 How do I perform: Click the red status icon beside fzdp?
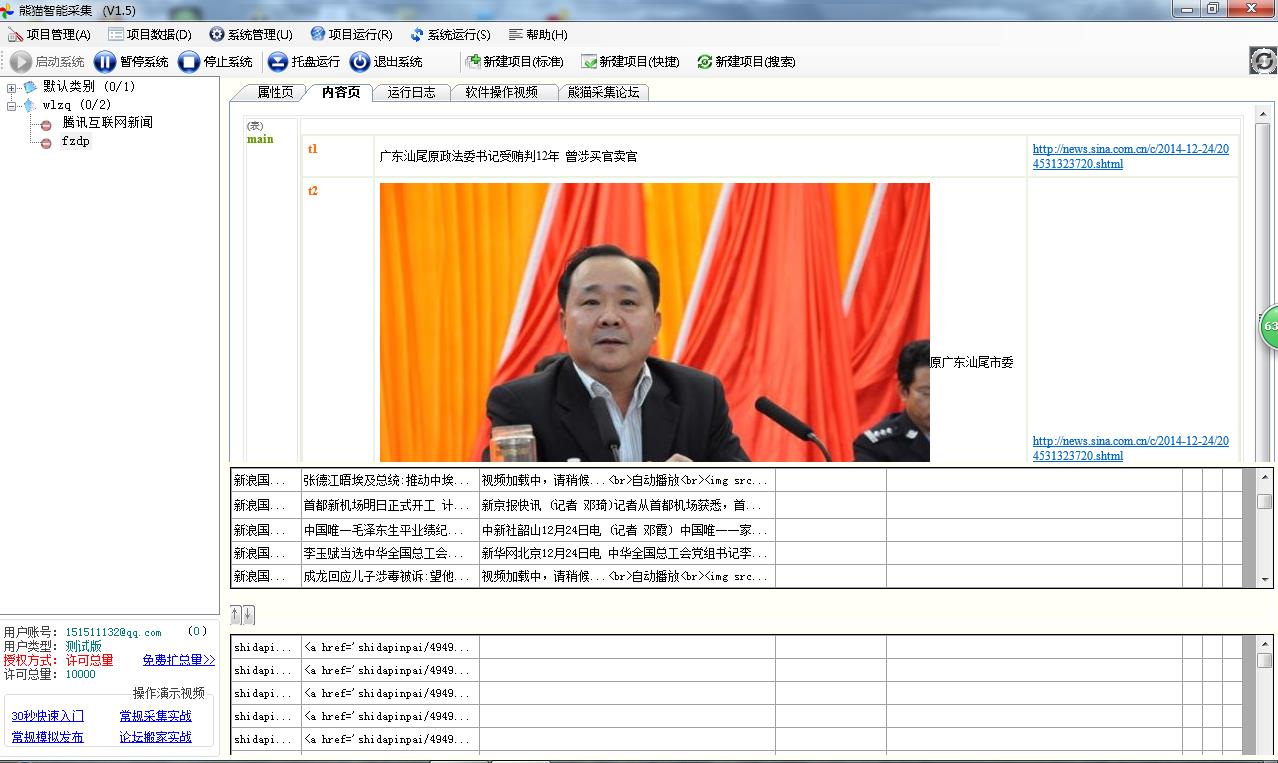click(46, 142)
